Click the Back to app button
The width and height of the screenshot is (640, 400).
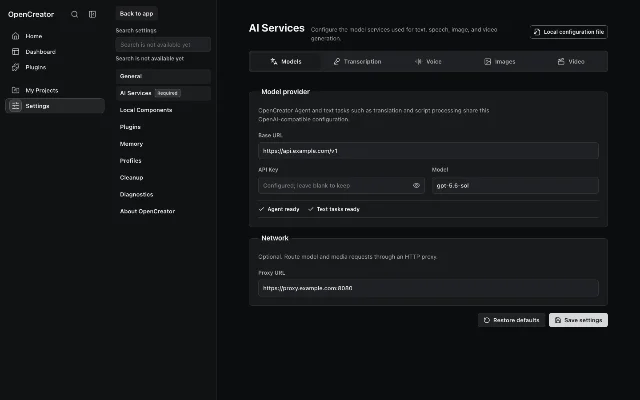click(136, 13)
